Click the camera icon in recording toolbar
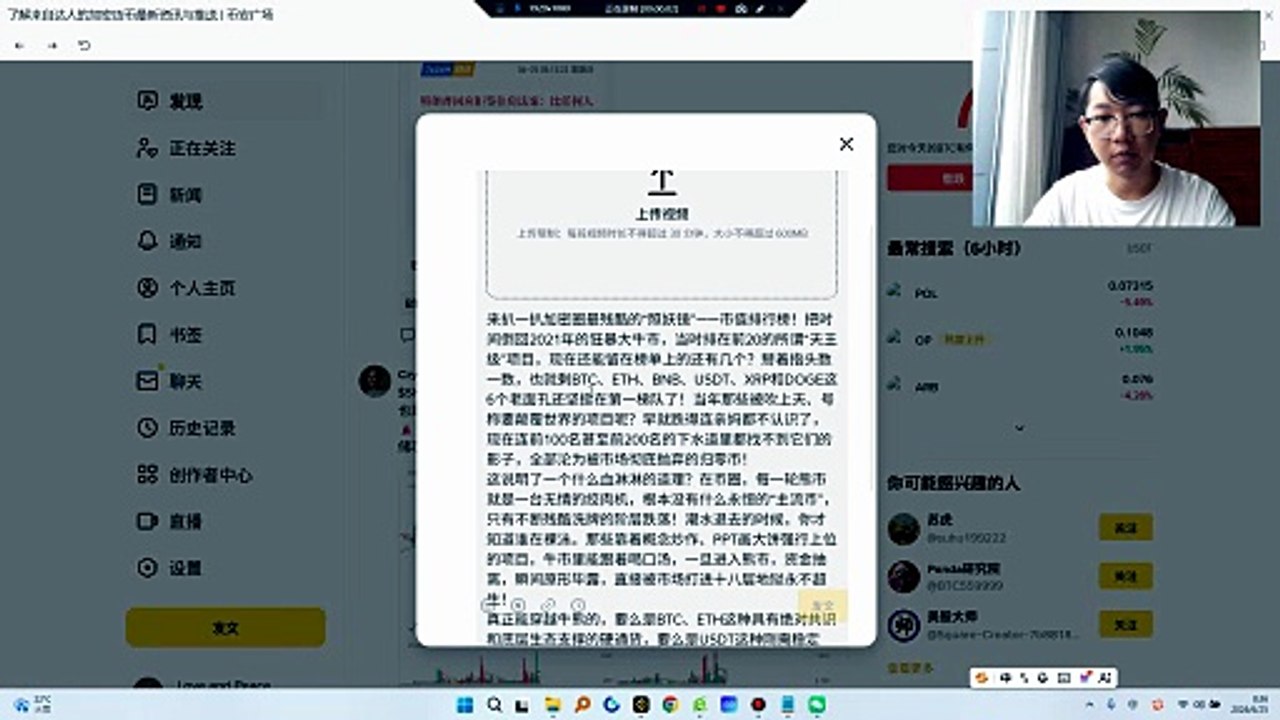Viewport: 1280px width, 720px height. [741, 7]
